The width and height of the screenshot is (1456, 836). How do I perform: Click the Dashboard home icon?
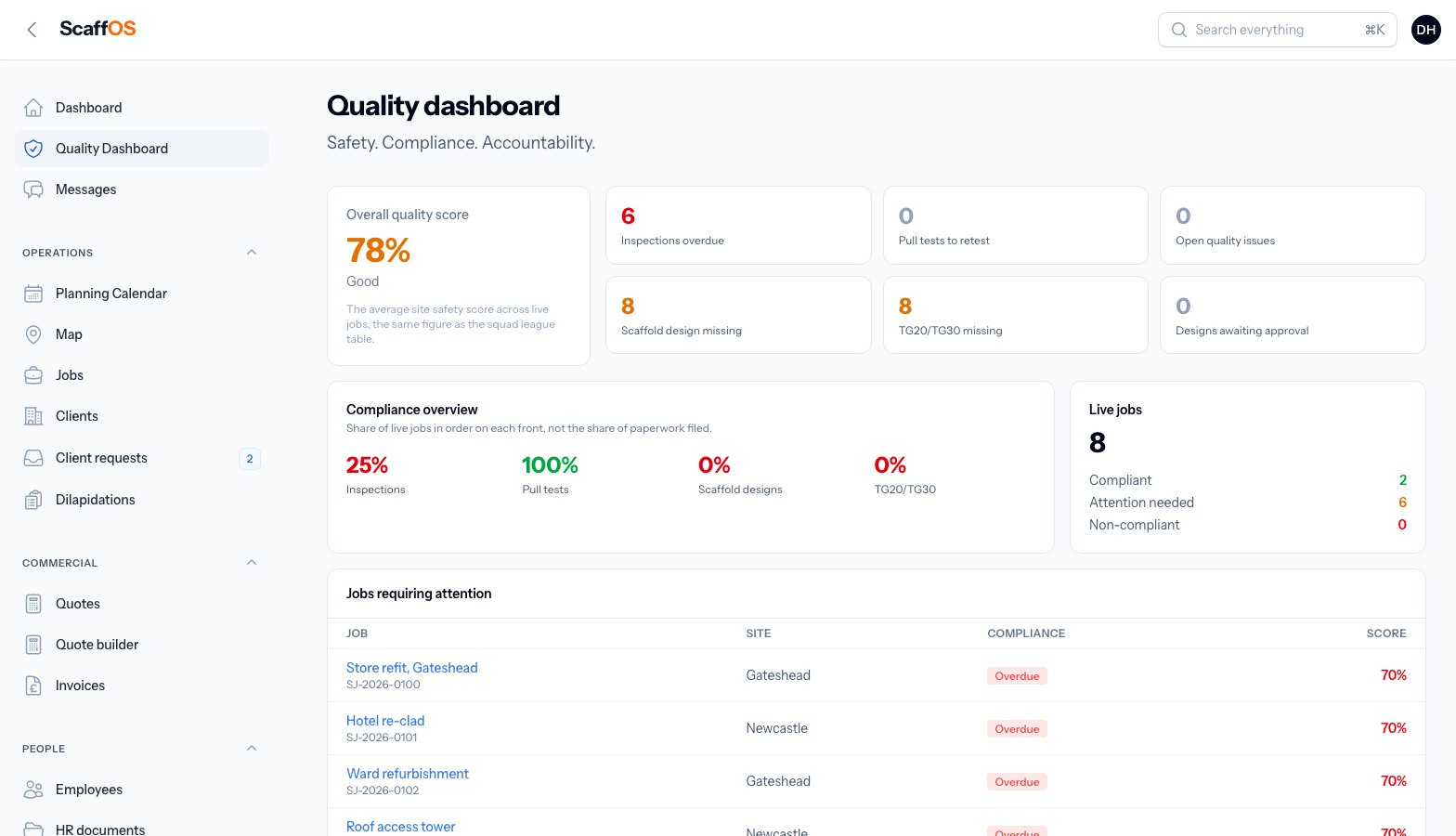(33, 108)
